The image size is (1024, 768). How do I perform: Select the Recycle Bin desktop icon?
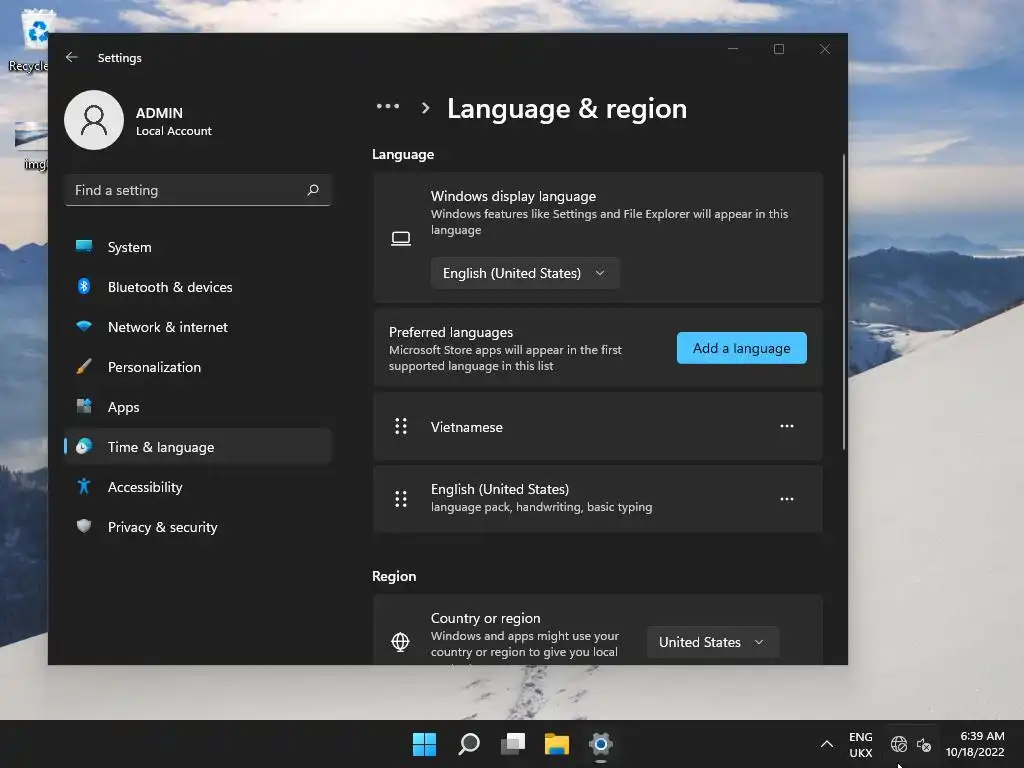click(x=29, y=40)
